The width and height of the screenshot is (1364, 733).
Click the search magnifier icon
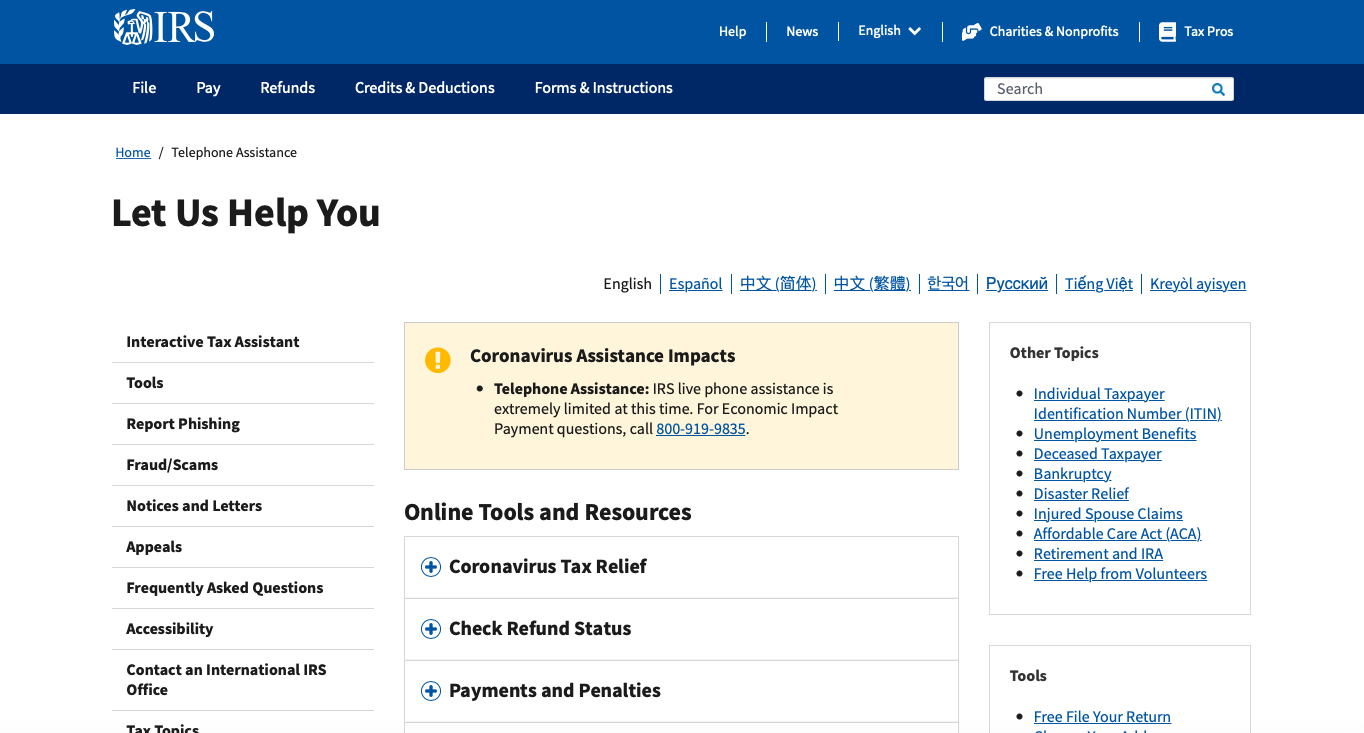point(1218,89)
